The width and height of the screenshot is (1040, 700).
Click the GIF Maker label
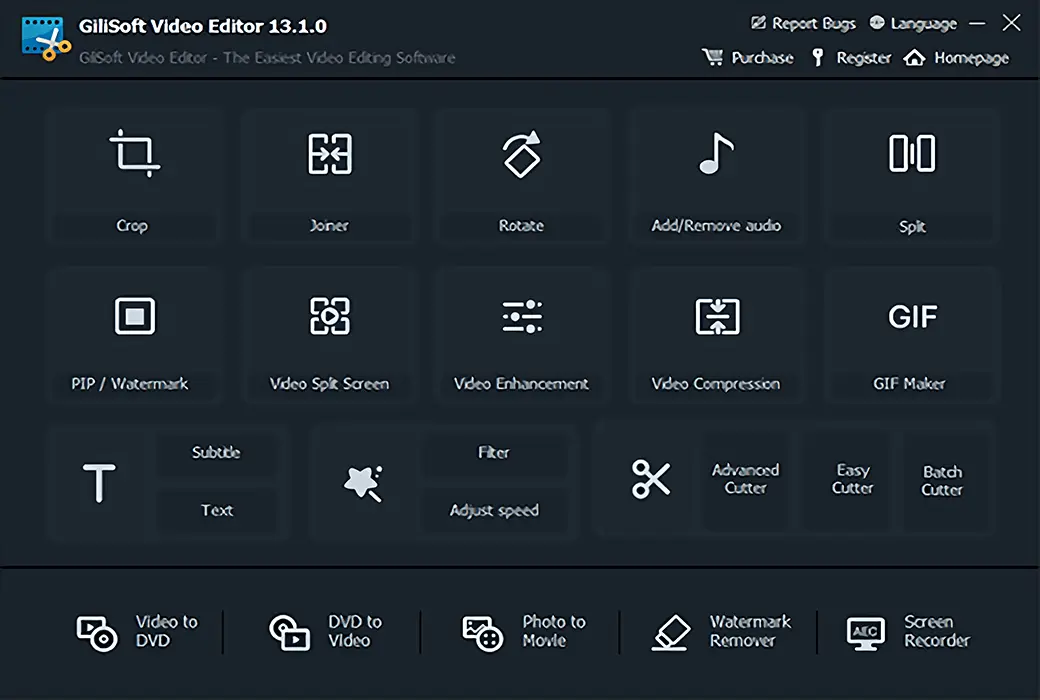point(909,384)
